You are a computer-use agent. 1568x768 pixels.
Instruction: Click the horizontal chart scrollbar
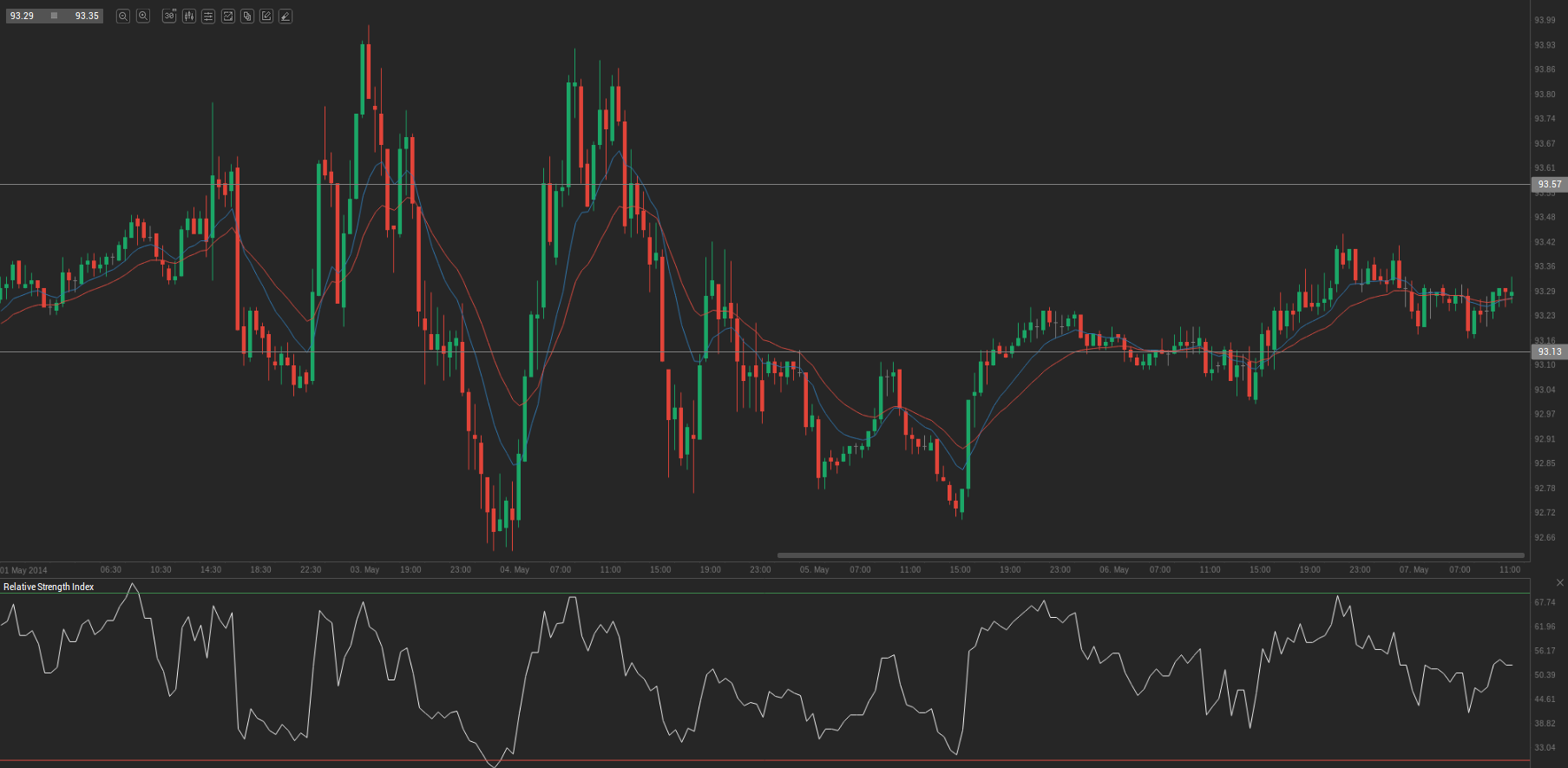1150,555
